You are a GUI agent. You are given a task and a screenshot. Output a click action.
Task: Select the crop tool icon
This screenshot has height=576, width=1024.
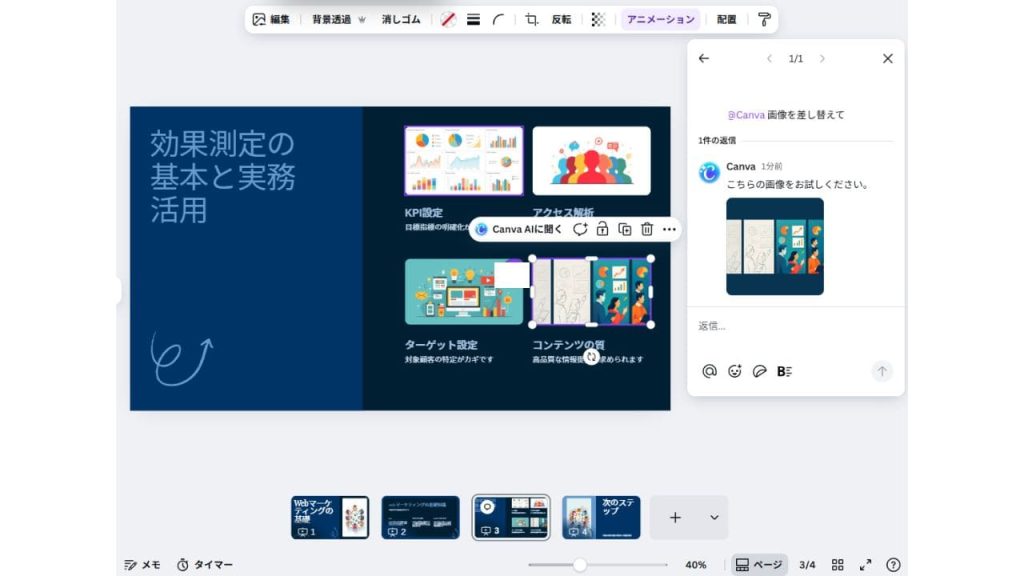pyautogui.click(x=532, y=19)
